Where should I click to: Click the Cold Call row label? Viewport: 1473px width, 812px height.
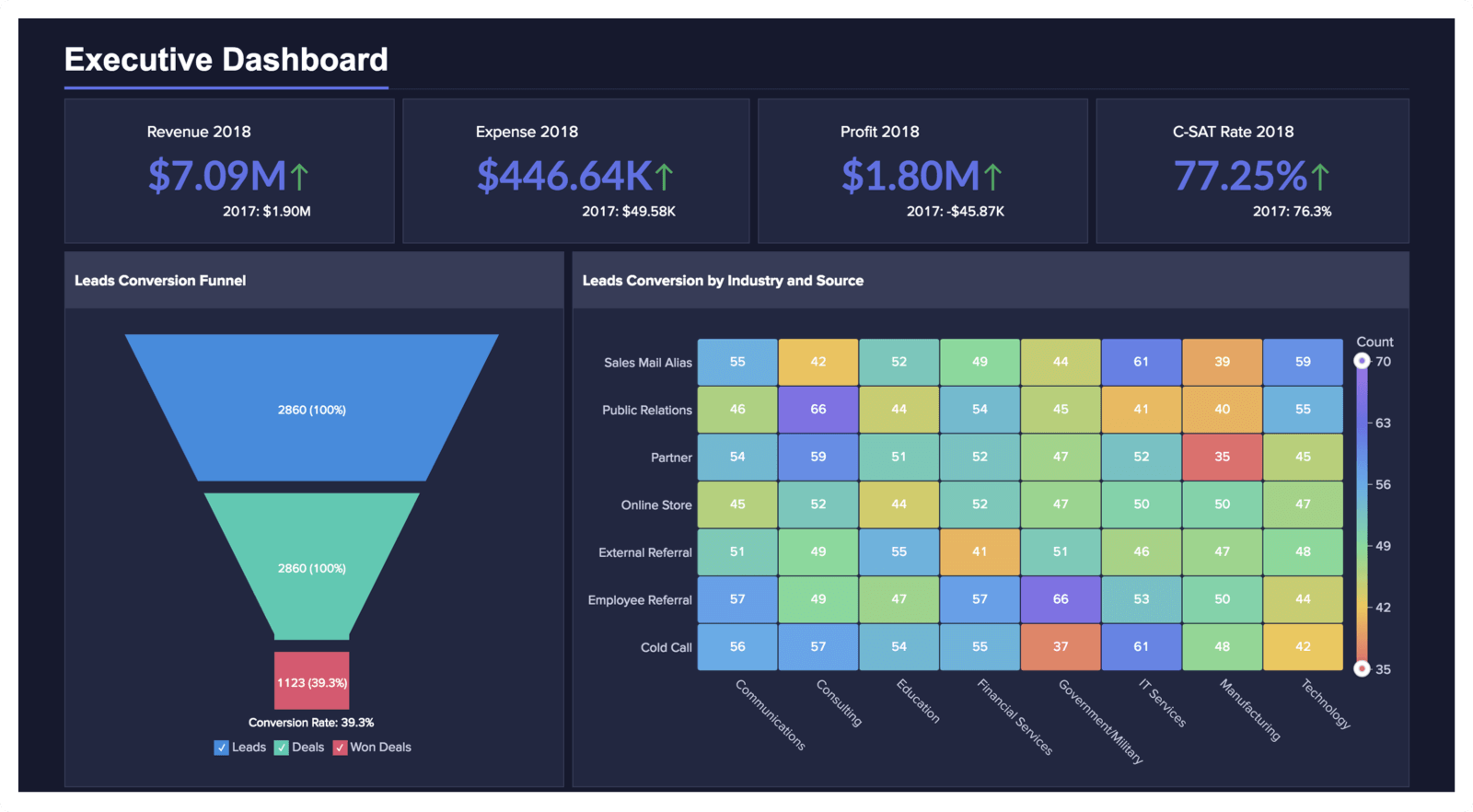pos(667,647)
